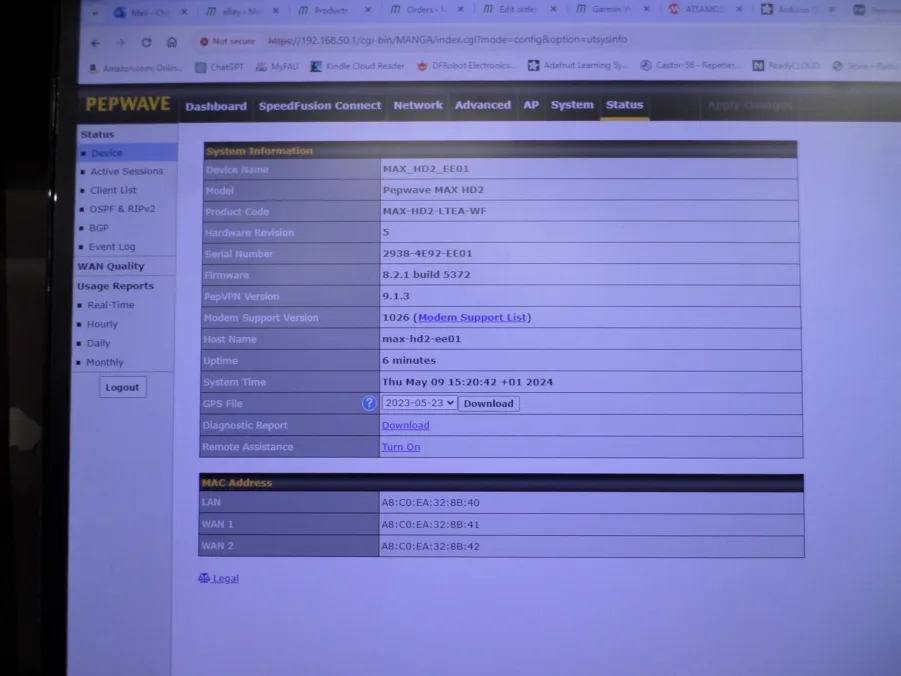The image size is (901, 676).
Task: Switch to the Network tab
Action: 417,105
